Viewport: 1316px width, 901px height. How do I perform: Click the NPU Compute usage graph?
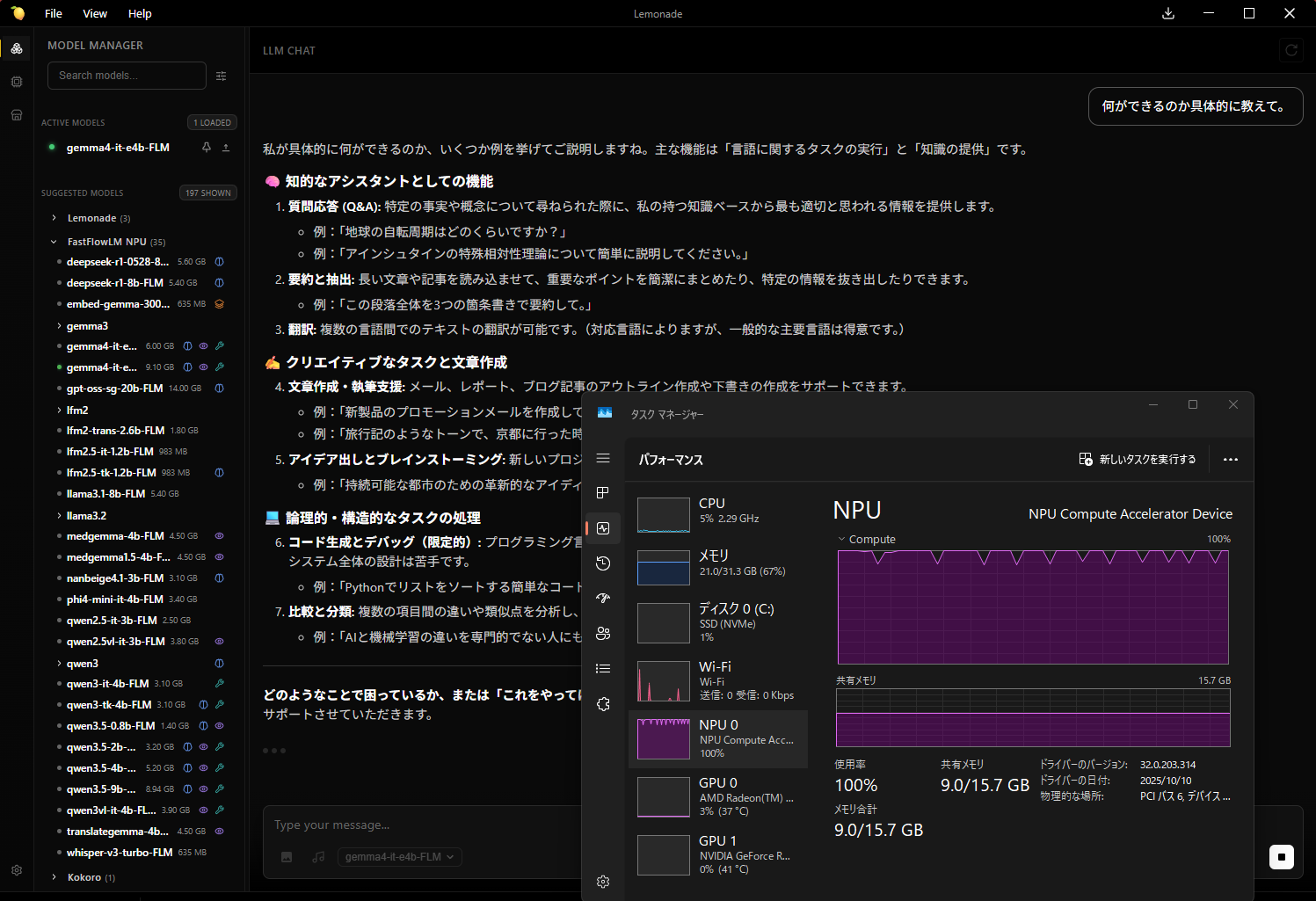pos(1033,607)
